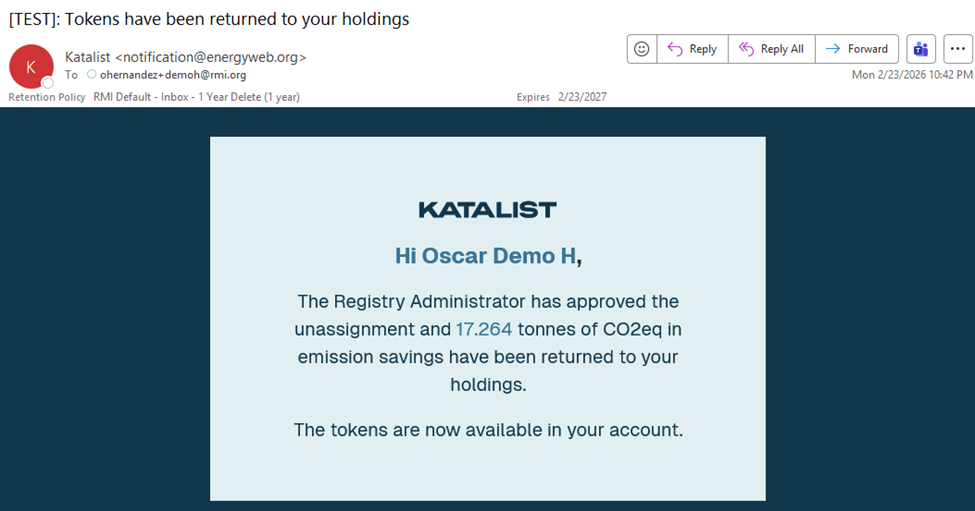This screenshot has width=975, height=511.
Task: Click recipient presence circle beside ohernandez address
Action: (x=92, y=75)
